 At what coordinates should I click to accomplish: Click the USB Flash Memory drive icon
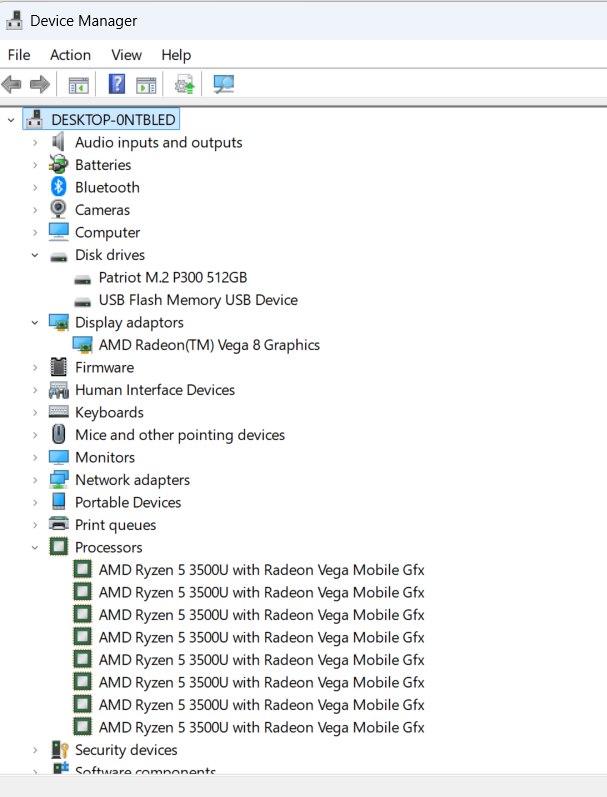coord(82,302)
